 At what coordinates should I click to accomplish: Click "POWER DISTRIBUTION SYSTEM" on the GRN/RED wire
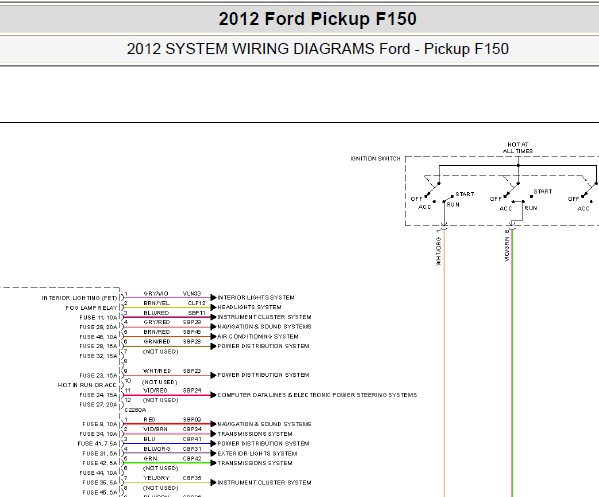tap(263, 346)
